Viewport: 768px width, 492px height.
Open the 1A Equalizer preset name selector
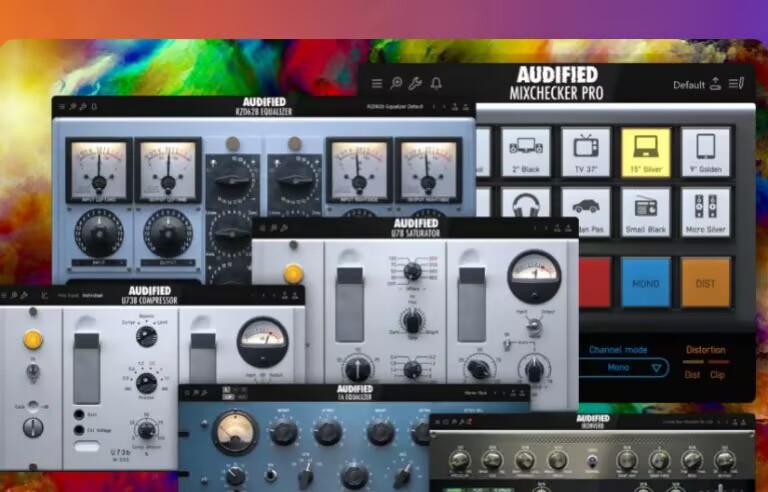476,393
